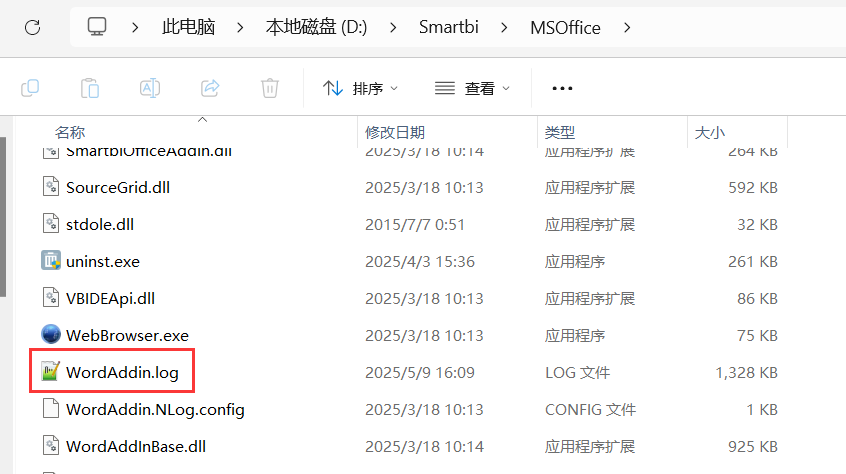Select the uninst.exe file icon
Viewport: 846px width, 474px height.
point(51,261)
